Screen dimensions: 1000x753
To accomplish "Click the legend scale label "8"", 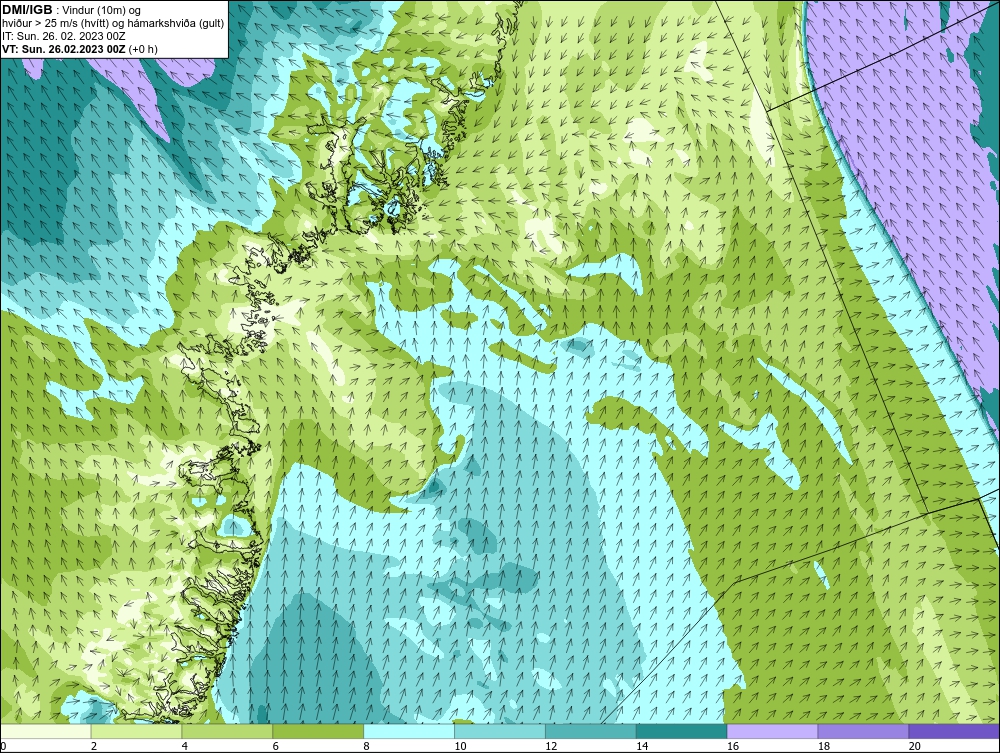I will [366, 746].
